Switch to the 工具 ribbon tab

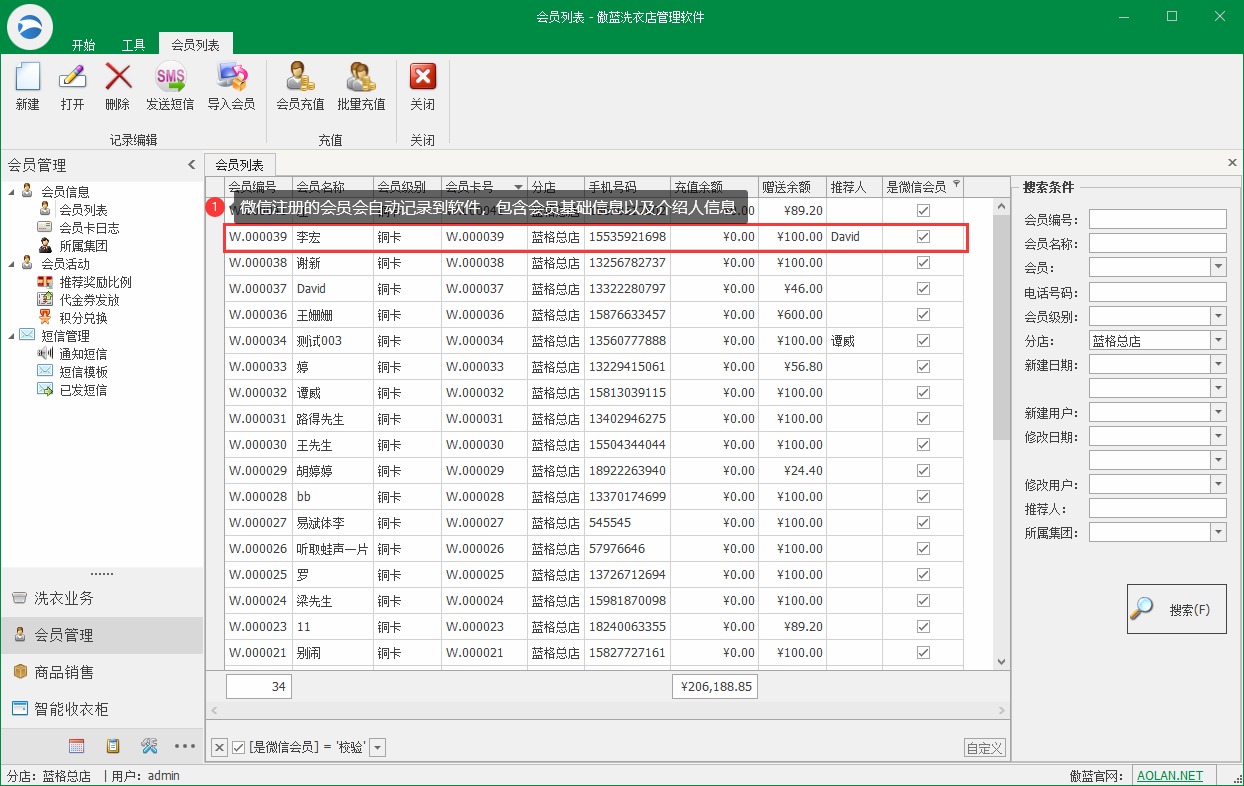[134, 45]
